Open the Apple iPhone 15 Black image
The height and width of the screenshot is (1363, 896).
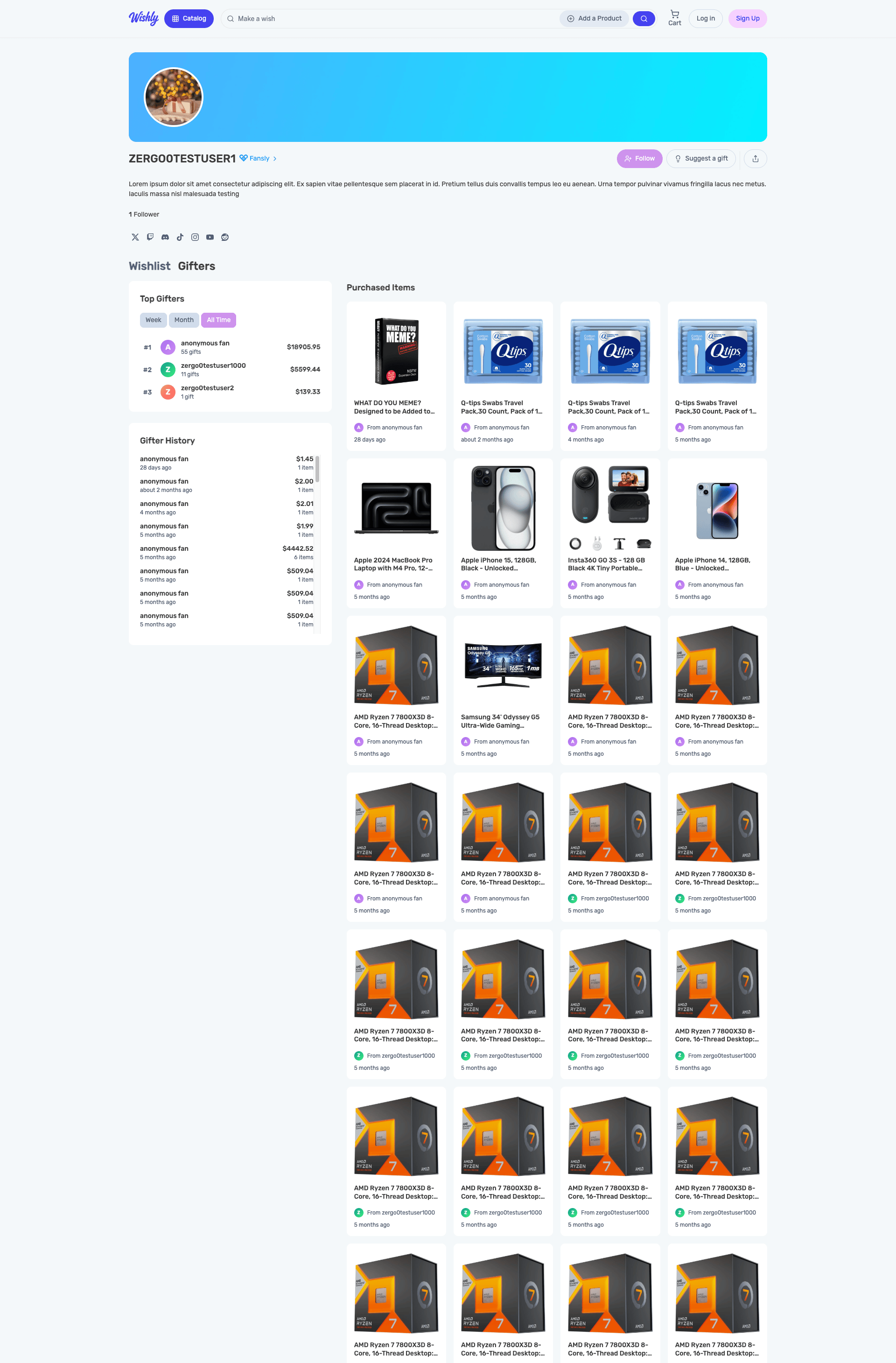tap(503, 508)
